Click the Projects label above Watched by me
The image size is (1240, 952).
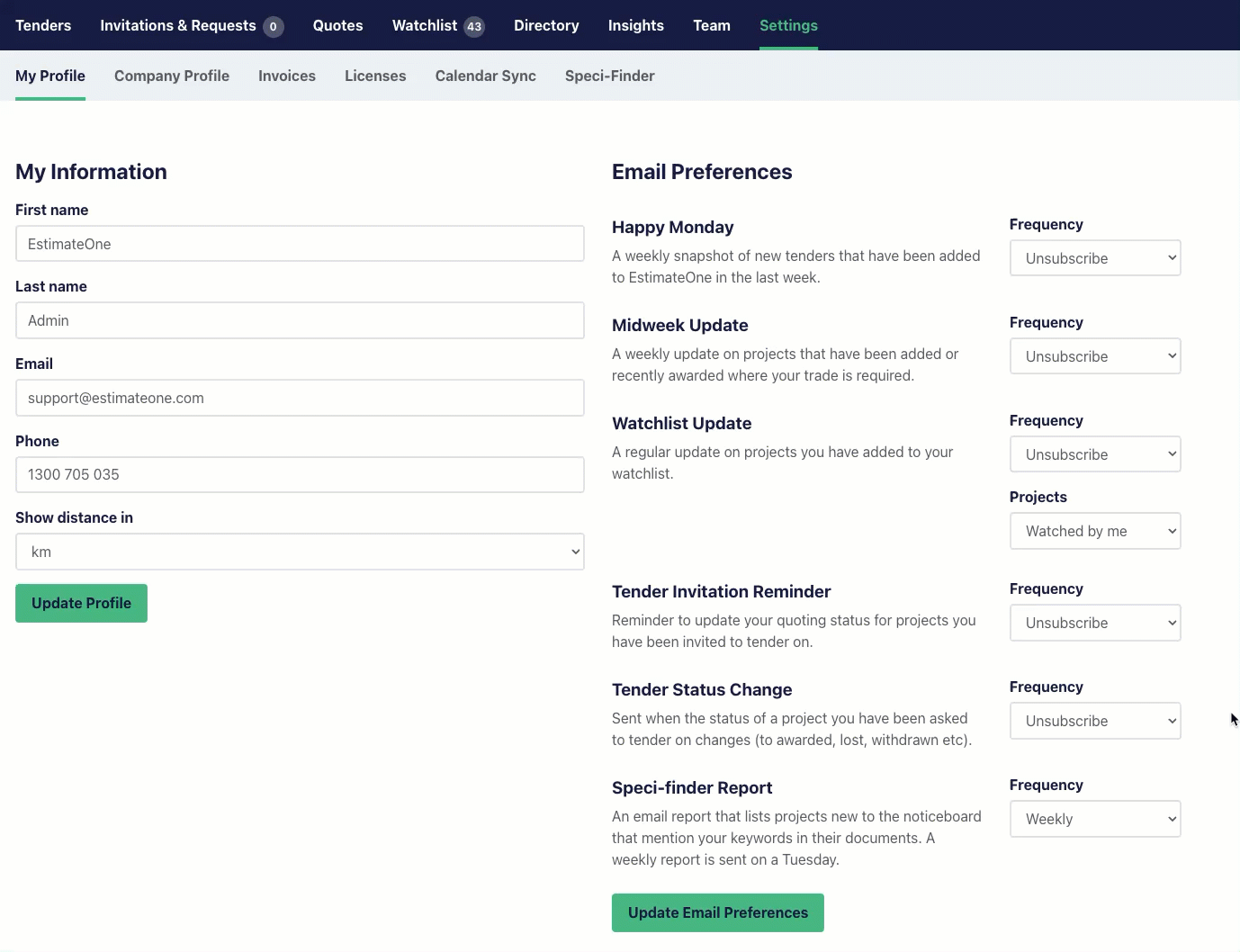coord(1038,497)
